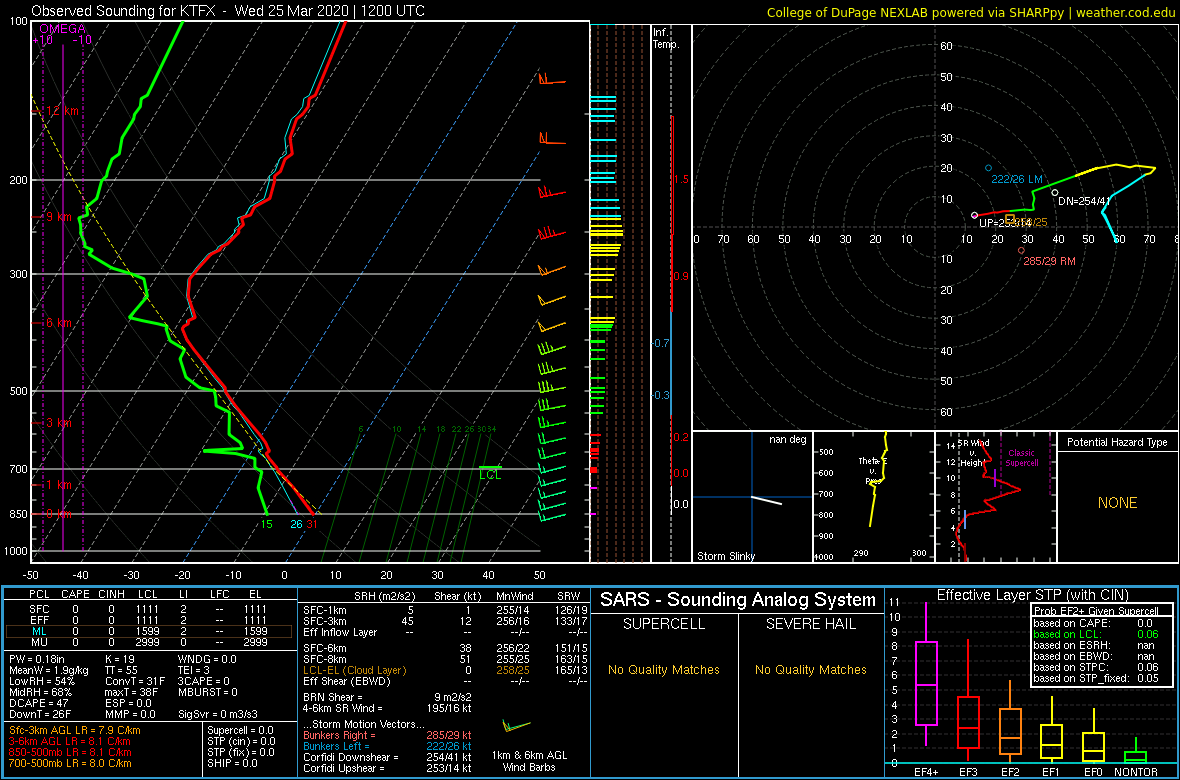Click the 'Supercell = 0.0' composite value
The height and width of the screenshot is (780, 1180).
242,731
